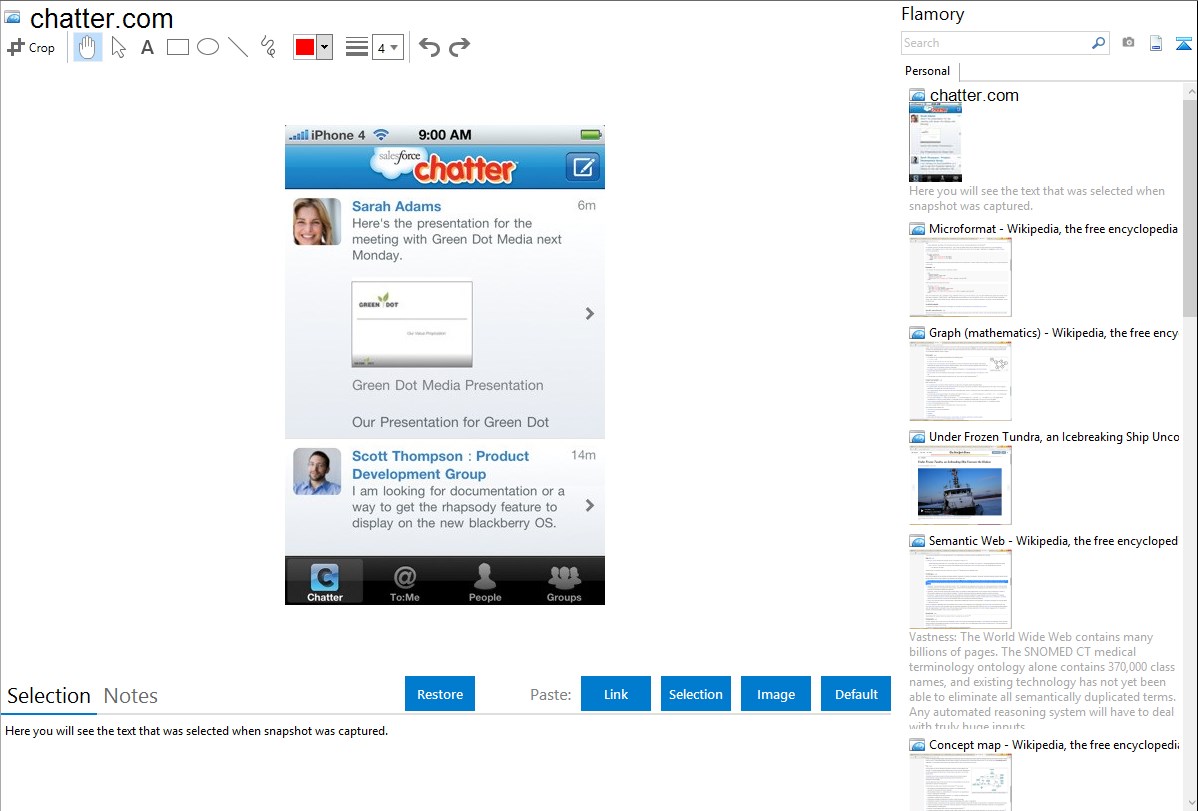The image size is (1198, 811).
Task: Open the line width 4 dropdown
Action: coord(388,47)
